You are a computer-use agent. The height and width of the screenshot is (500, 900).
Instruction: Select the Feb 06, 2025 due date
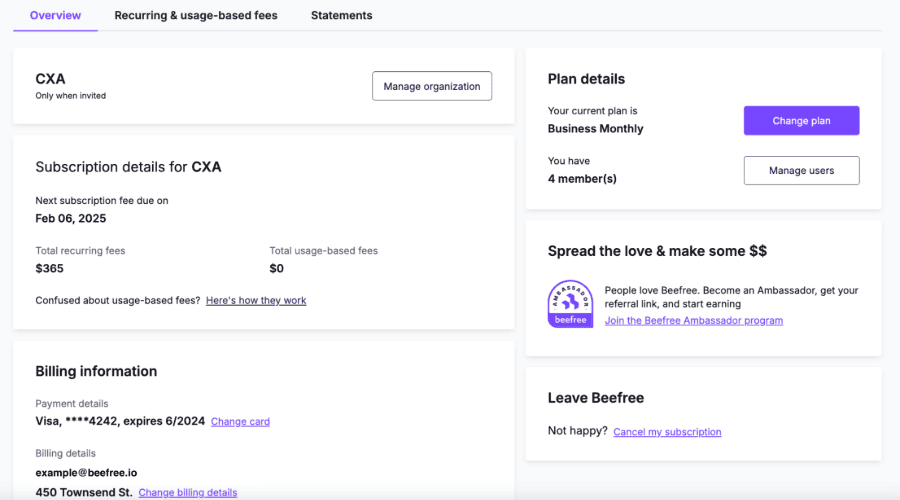coord(70,218)
